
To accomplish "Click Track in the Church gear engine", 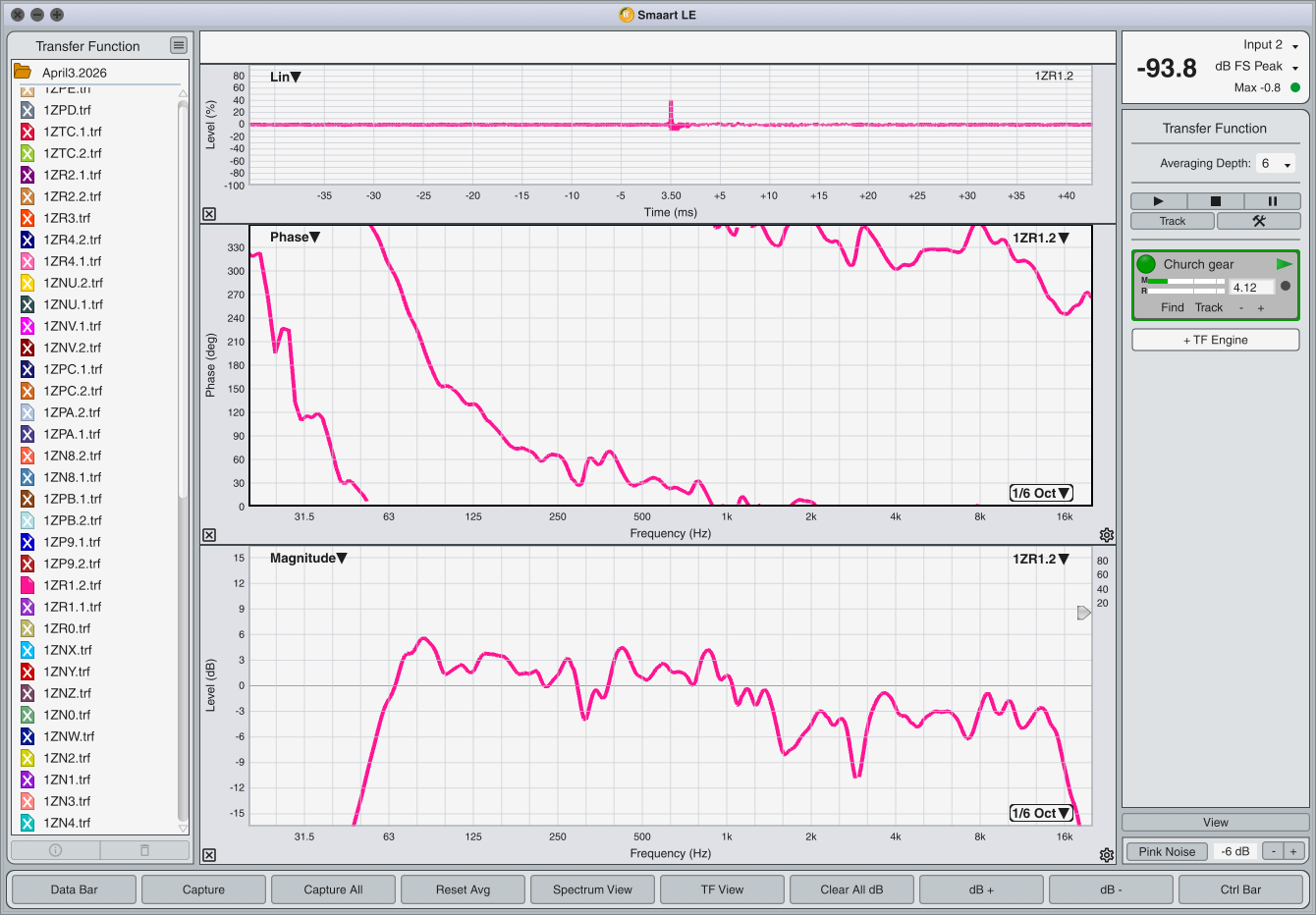I will pos(1209,307).
